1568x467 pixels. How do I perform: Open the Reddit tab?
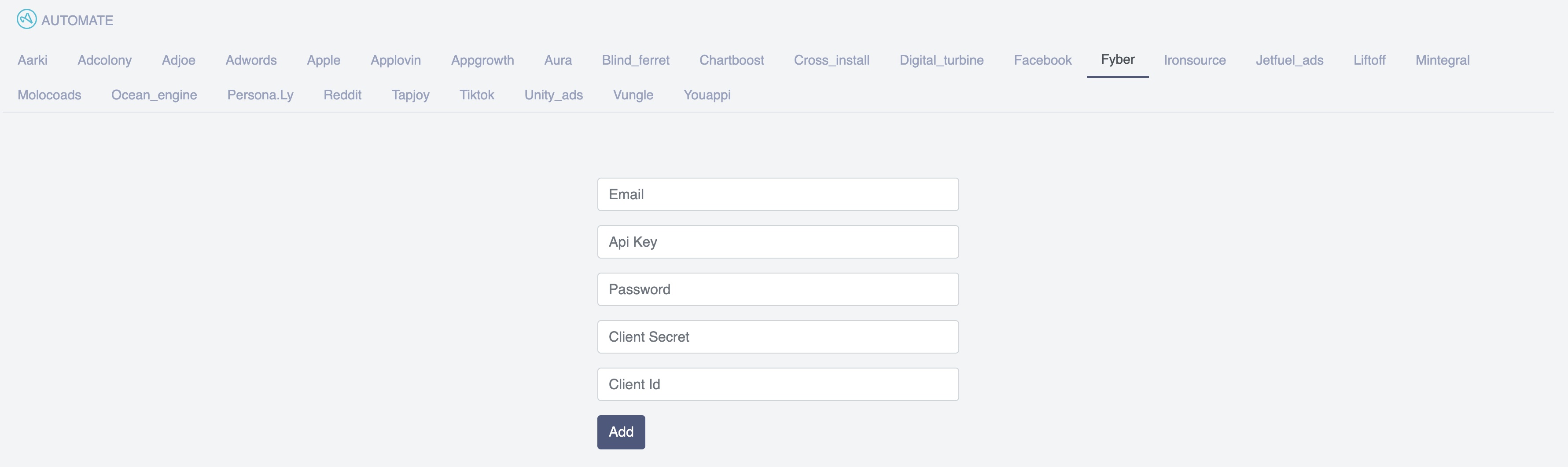(342, 95)
